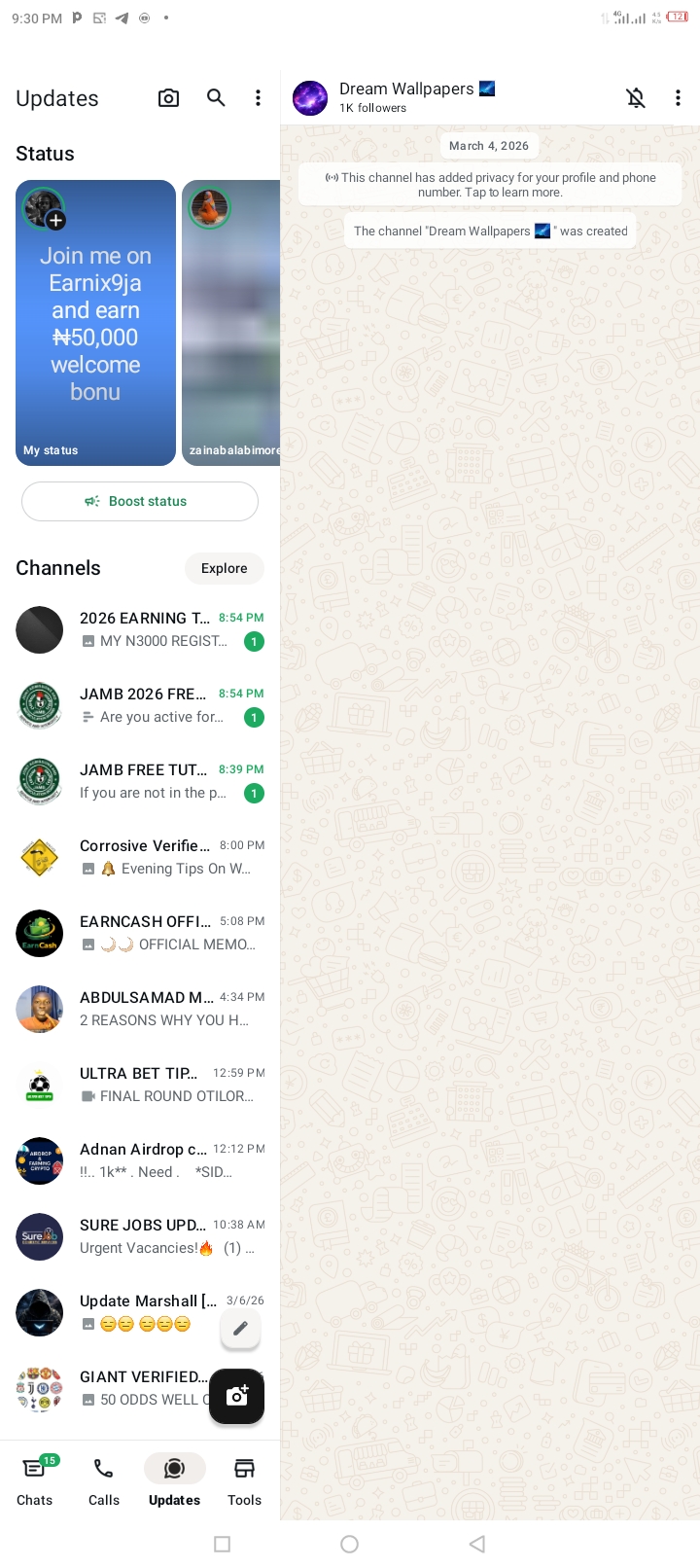The height and width of the screenshot is (1568, 700).
Task: Open the 2026 EARNING channel
Action: coord(140,629)
